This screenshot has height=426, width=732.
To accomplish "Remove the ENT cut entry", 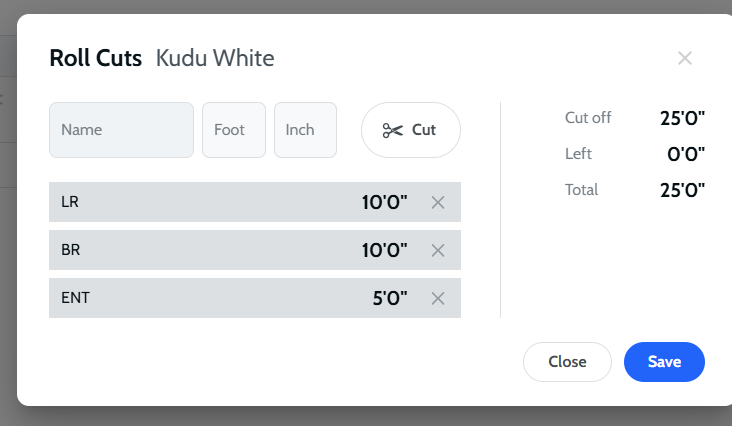I will coord(437,298).
